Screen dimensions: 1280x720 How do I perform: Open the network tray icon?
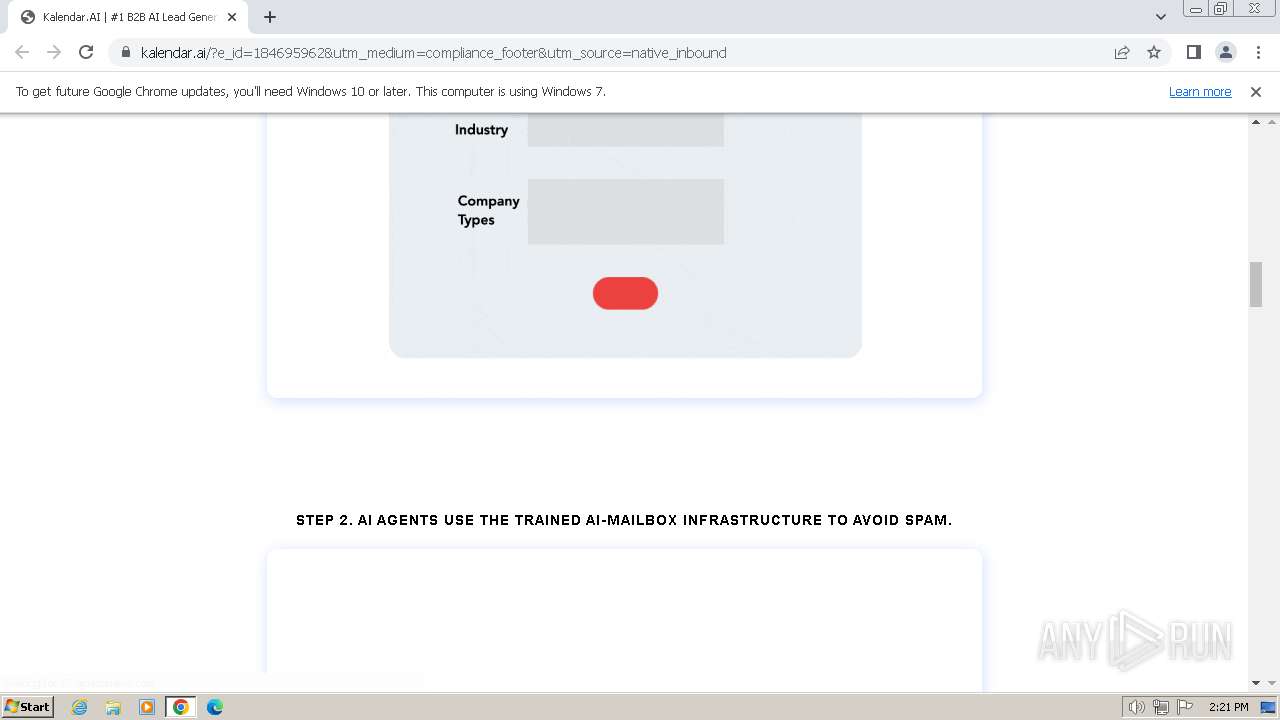pyautogui.click(x=1160, y=707)
